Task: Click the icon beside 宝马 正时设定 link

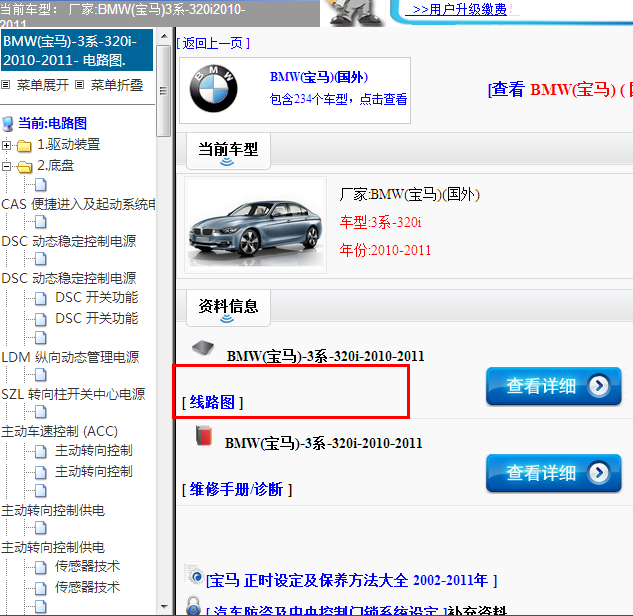Action: [x=194, y=575]
